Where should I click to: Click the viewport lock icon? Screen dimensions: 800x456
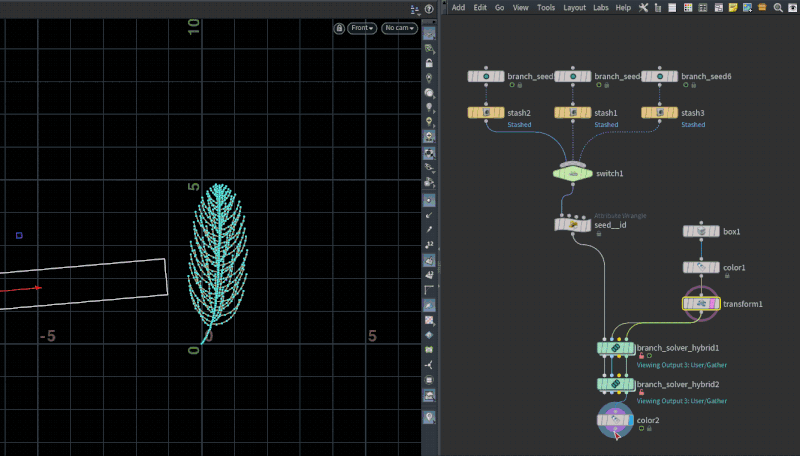click(x=341, y=28)
